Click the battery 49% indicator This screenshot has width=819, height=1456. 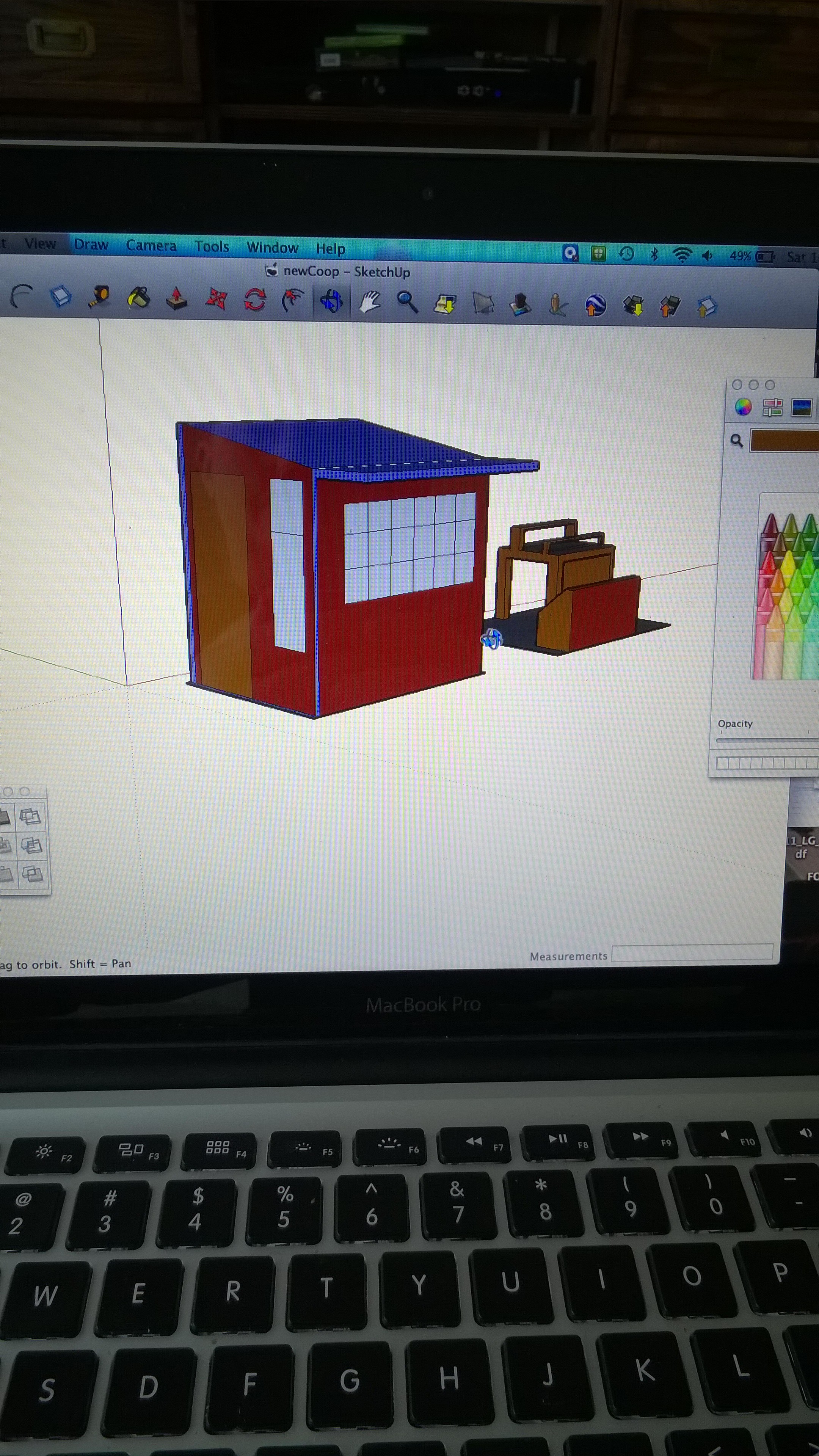(x=752, y=257)
